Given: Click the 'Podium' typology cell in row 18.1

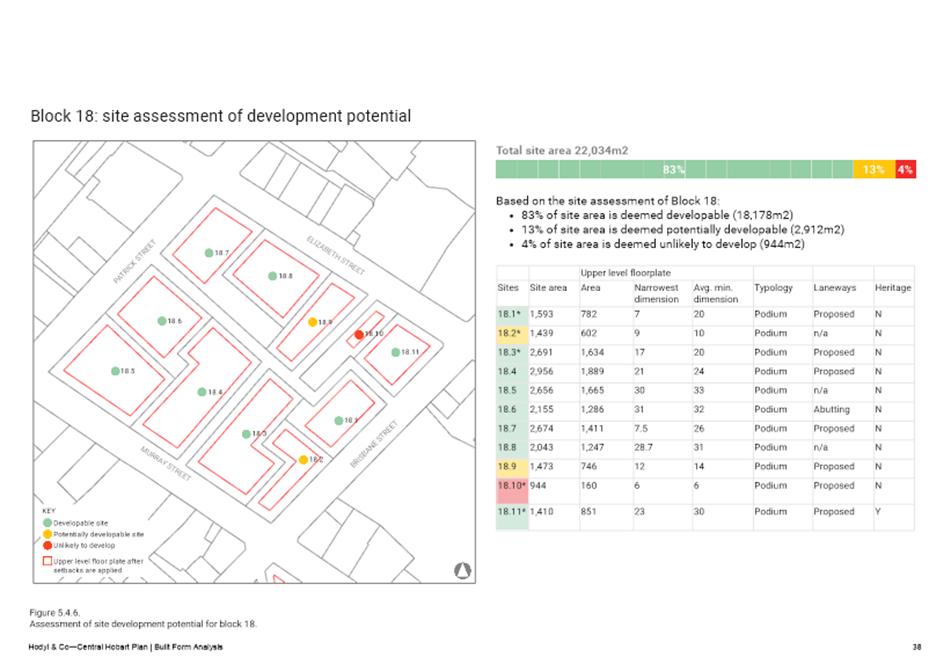Looking at the screenshot, I should point(771,314).
